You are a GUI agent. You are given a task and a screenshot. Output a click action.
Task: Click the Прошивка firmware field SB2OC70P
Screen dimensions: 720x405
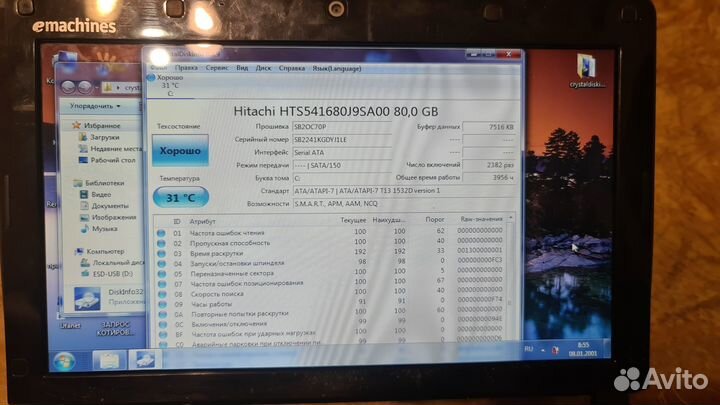342,127
